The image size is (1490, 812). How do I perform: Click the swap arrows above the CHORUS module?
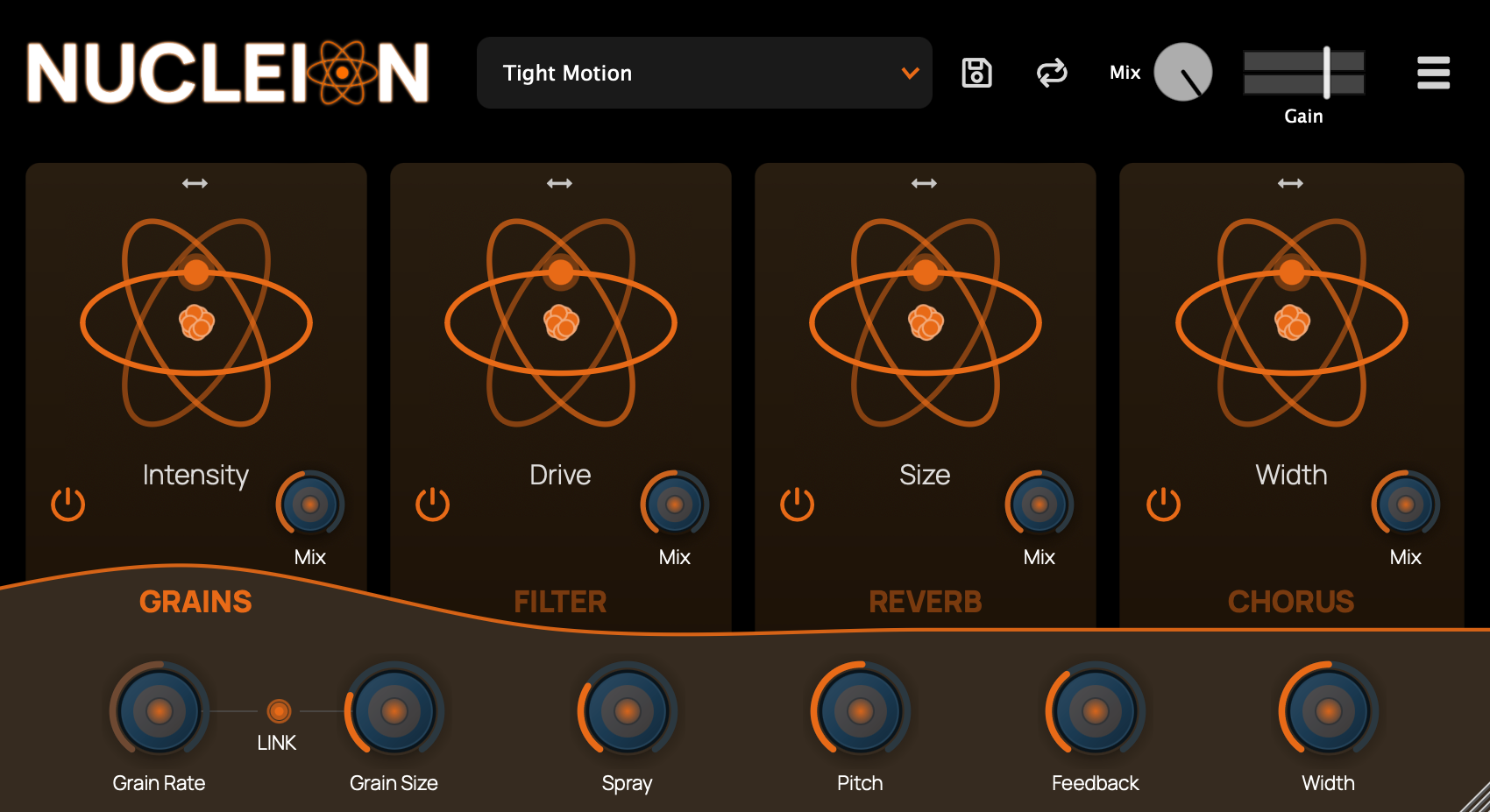pos(1290,183)
